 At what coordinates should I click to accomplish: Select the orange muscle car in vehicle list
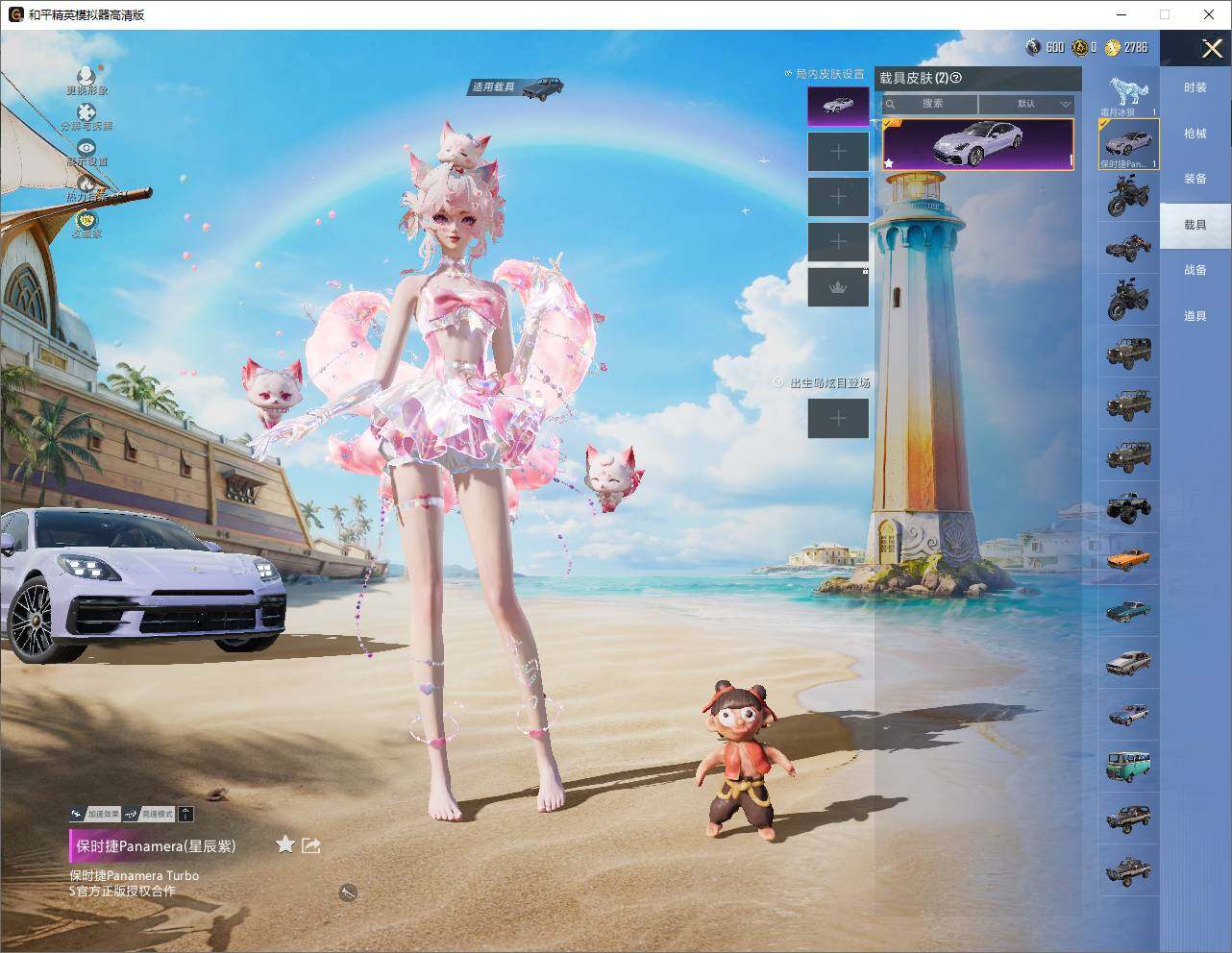pyautogui.click(x=1128, y=558)
